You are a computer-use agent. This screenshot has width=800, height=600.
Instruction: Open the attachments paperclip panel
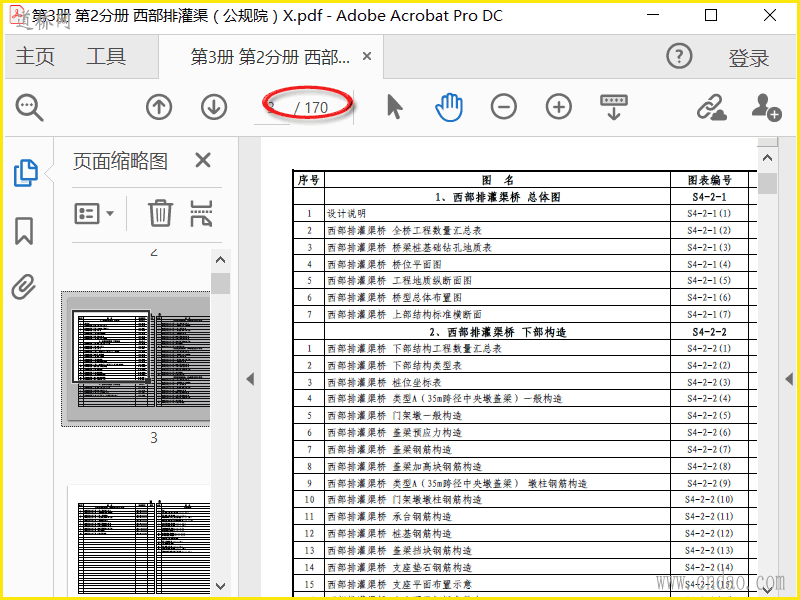(x=23, y=287)
